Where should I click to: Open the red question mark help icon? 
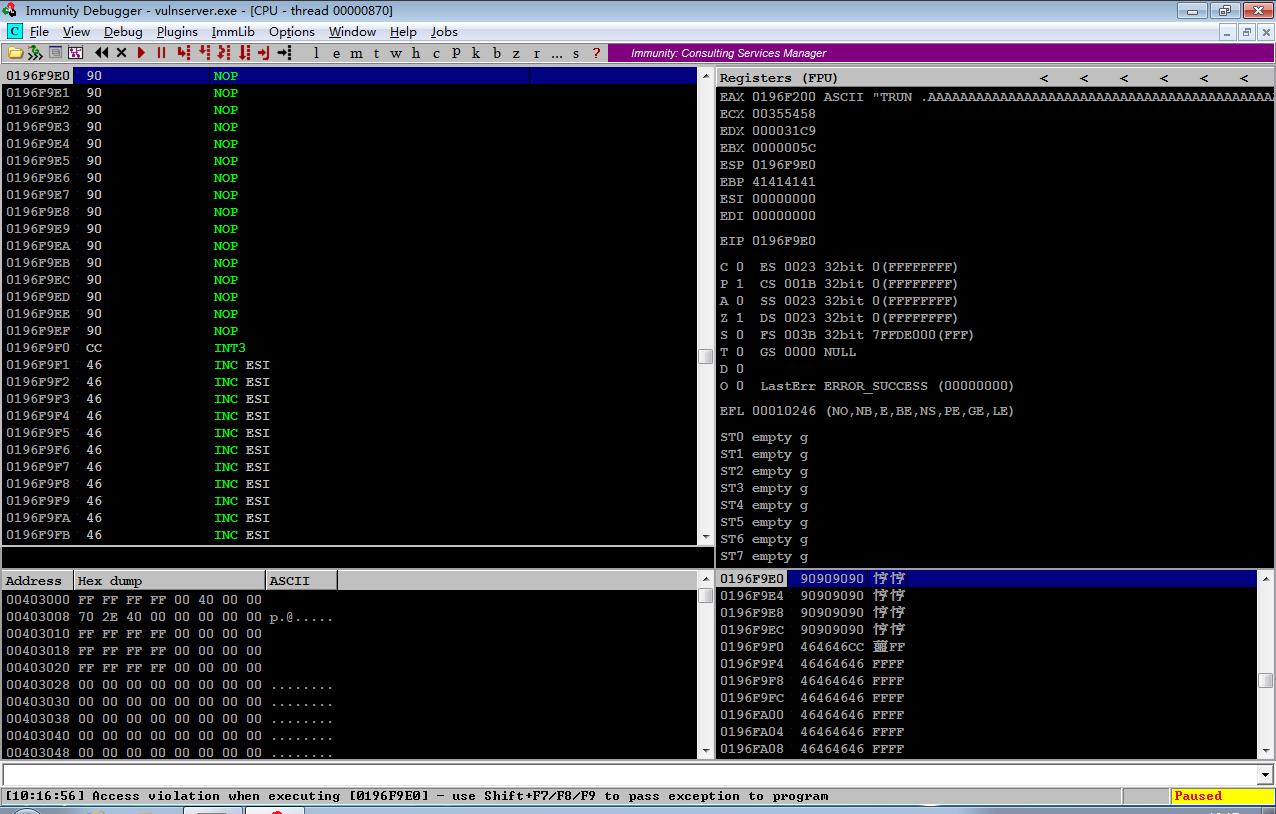[x=597, y=53]
